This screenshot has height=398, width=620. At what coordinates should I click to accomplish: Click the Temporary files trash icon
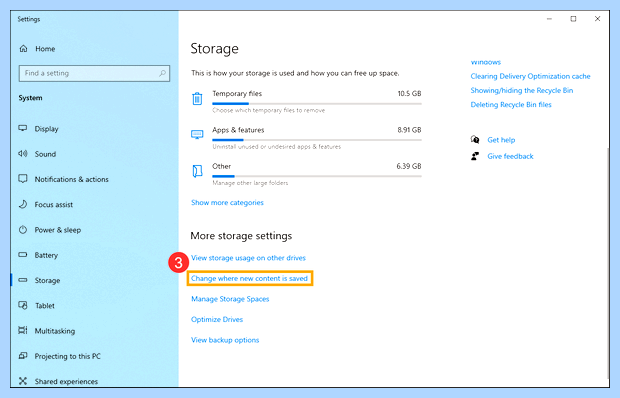pos(197,98)
